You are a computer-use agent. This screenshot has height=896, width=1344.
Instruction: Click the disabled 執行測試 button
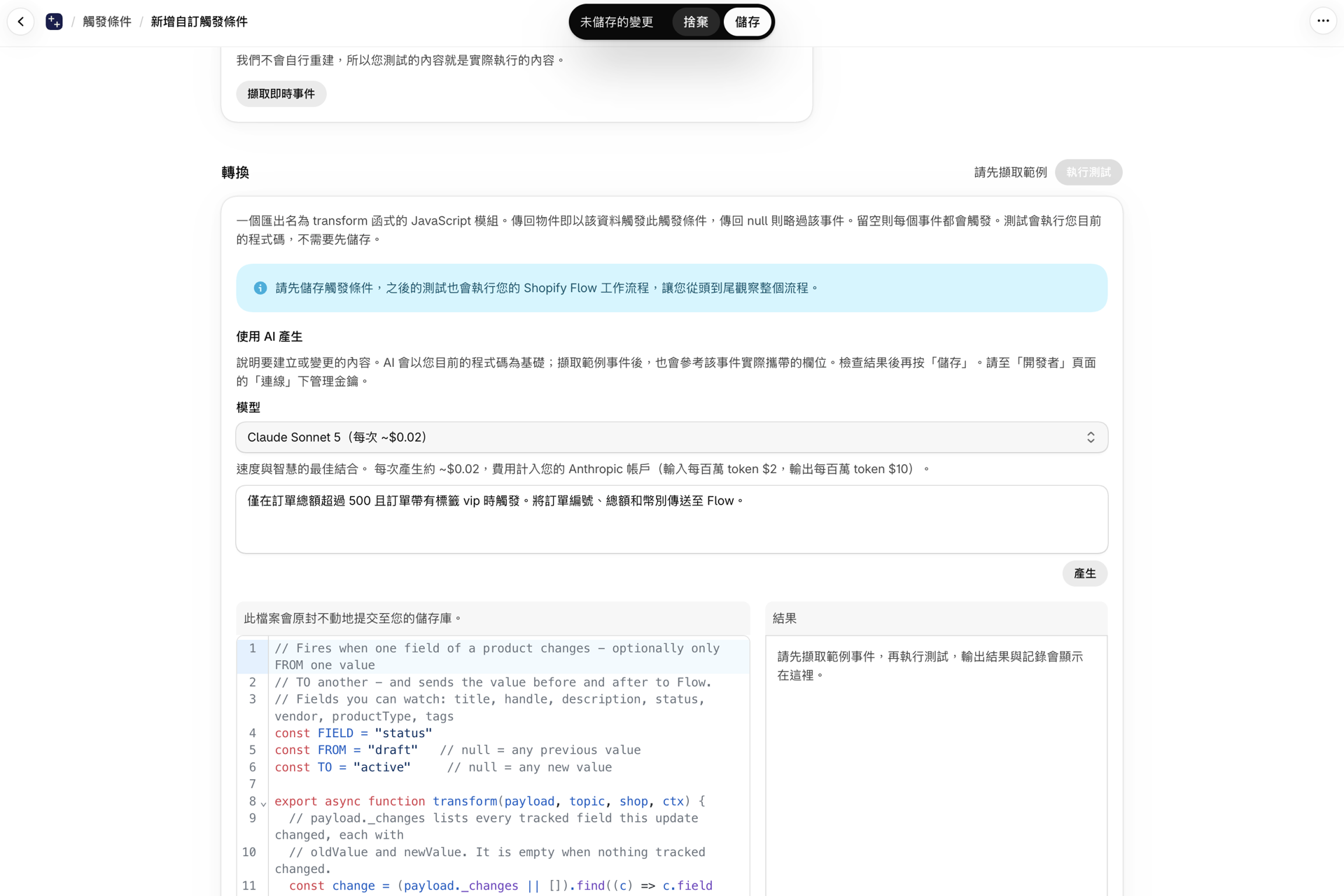1088,172
